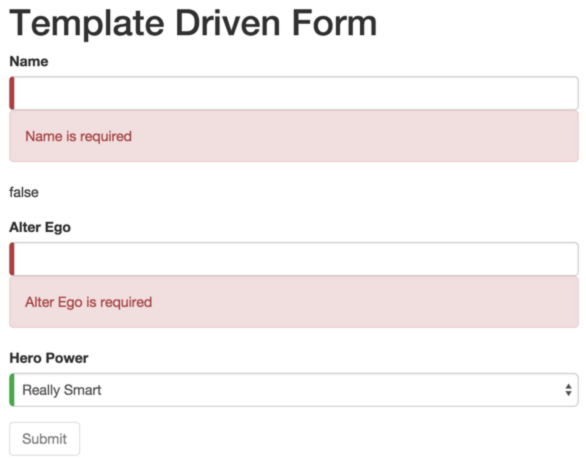Click the pink alert box below Alter Ego input

click(x=294, y=302)
